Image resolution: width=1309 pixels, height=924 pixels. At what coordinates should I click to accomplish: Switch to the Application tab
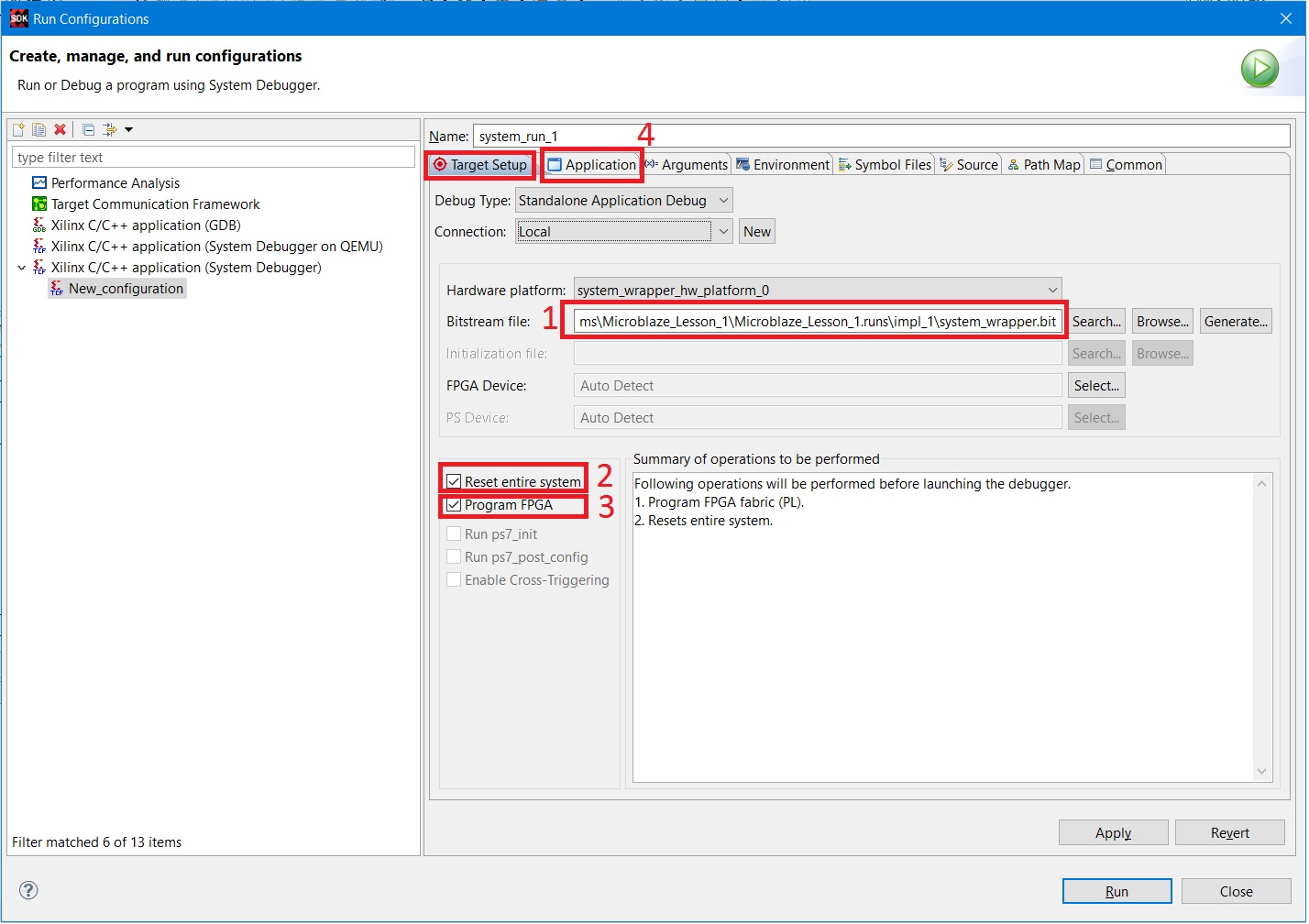click(x=591, y=165)
